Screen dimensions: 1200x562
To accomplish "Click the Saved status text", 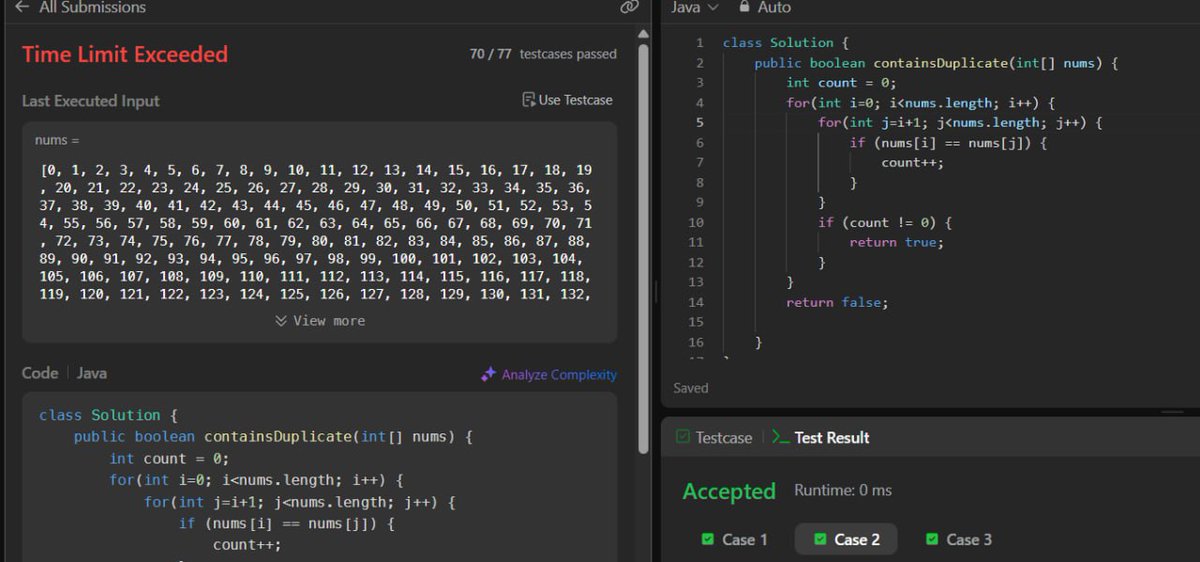I will tap(691, 388).
